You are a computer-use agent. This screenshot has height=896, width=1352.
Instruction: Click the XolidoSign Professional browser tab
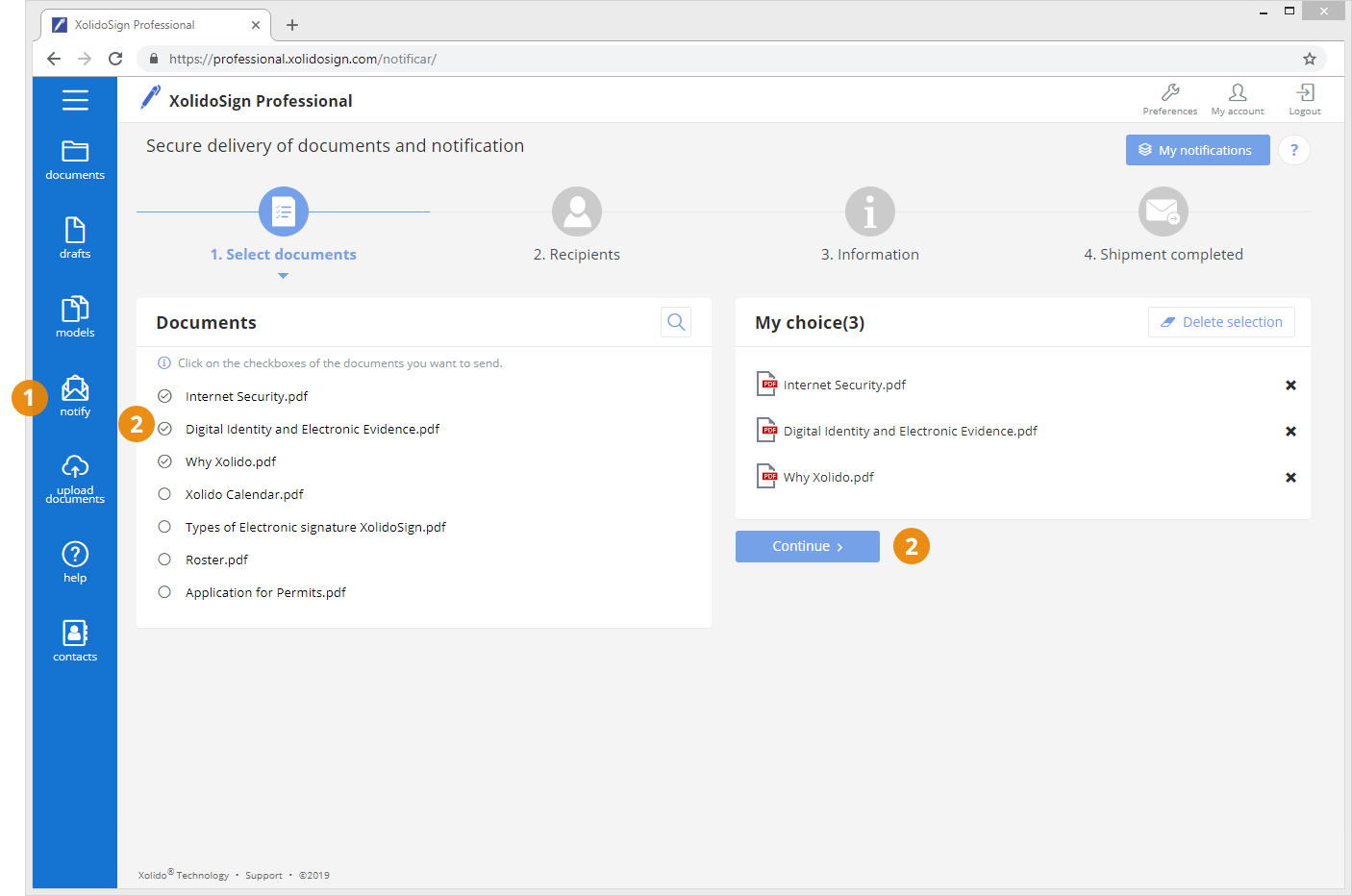coord(156,25)
